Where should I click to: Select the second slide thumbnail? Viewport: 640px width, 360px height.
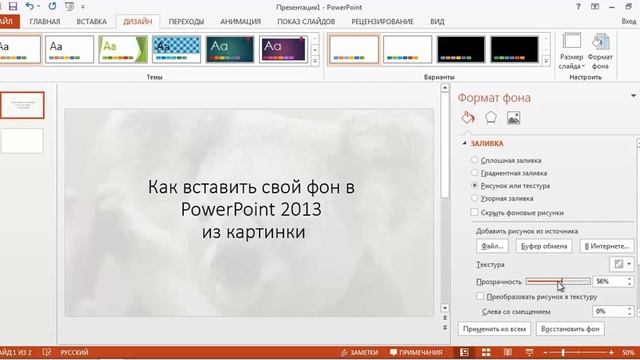(22, 141)
